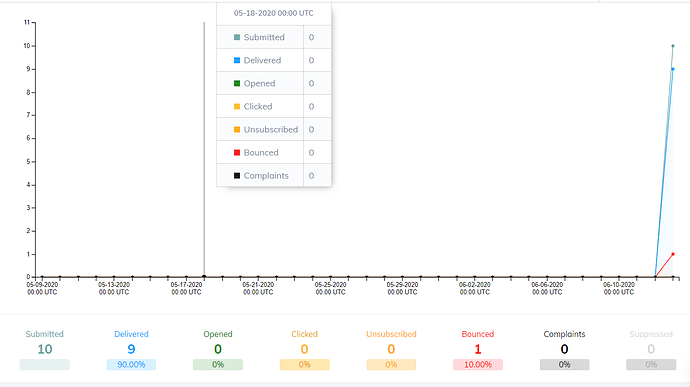This screenshot has height=387, width=690.
Task: Click the Complaints total of 0
Action: (x=564, y=349)
